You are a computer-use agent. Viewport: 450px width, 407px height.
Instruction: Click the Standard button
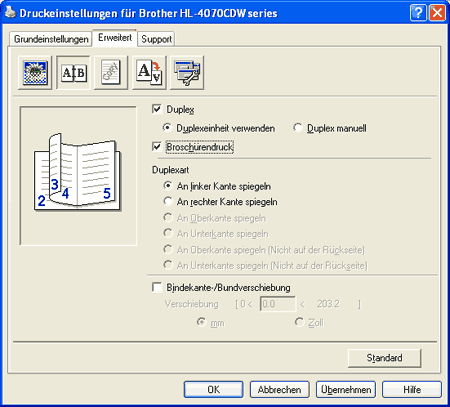[x=384, y=358]
